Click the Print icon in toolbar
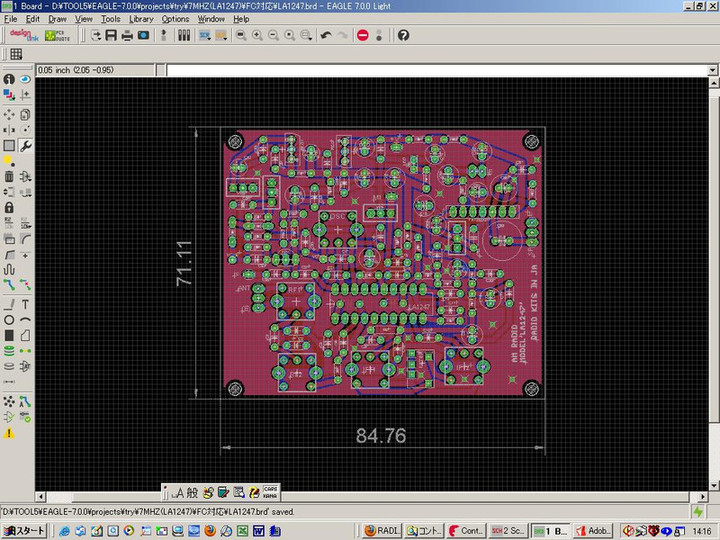This screenshot has width=720, height=540. point(127,35)
